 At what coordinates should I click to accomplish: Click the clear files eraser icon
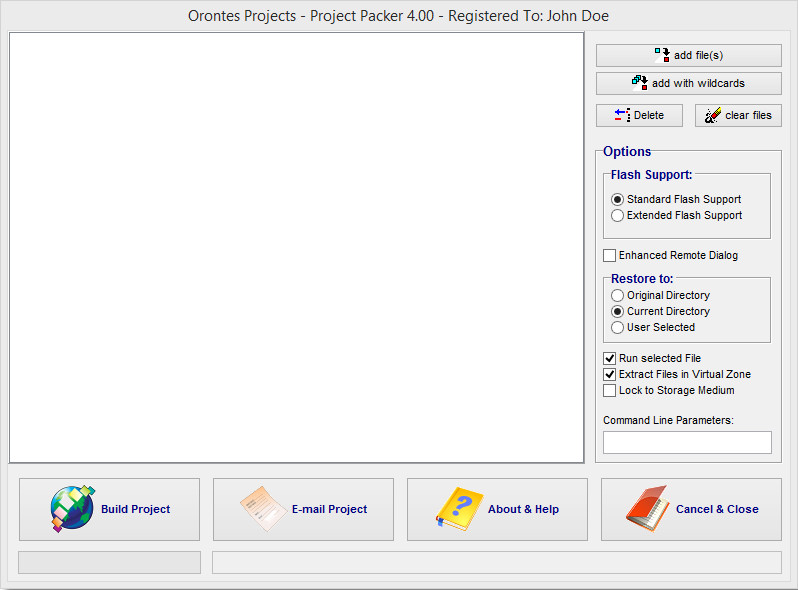click(x=712, y=115)
